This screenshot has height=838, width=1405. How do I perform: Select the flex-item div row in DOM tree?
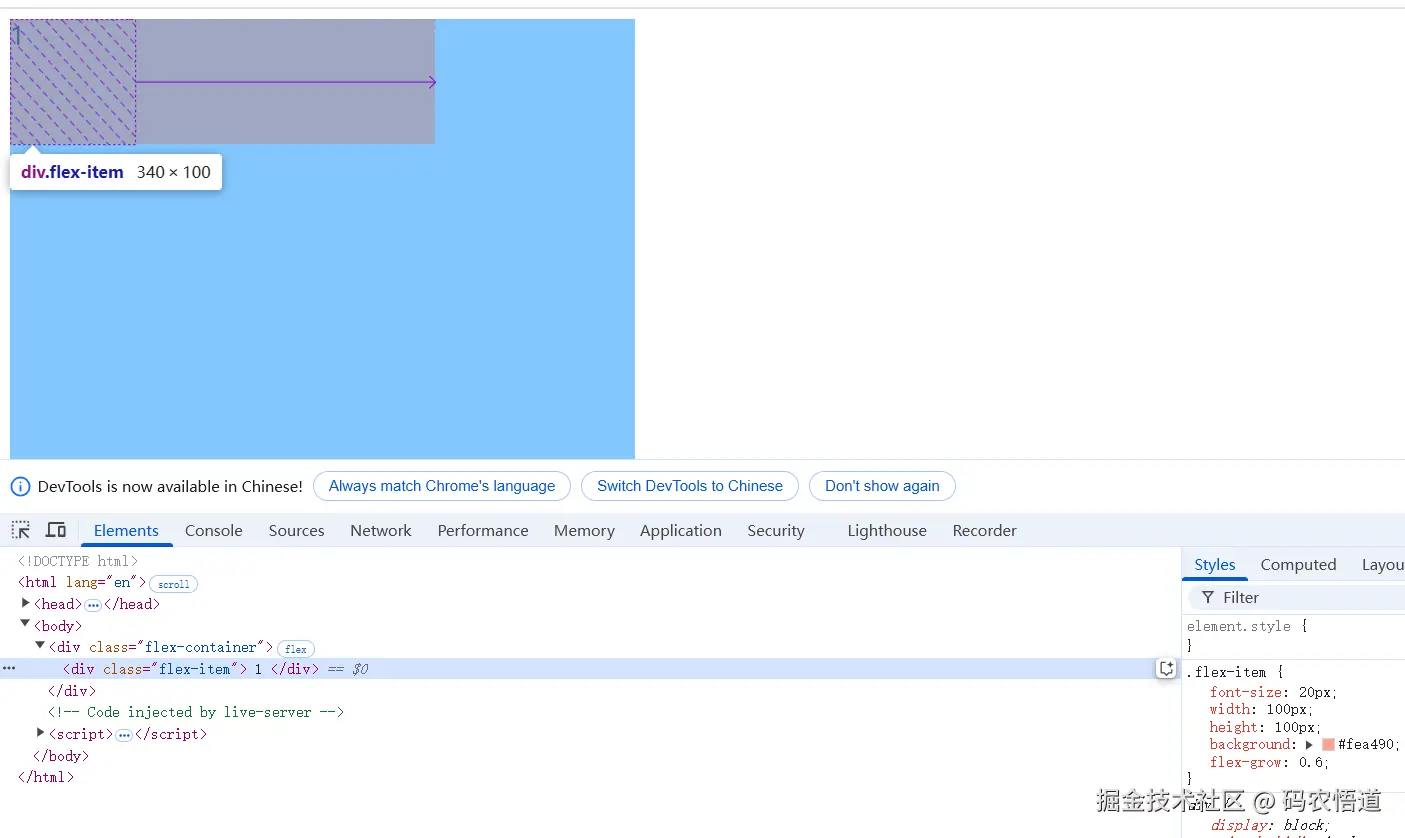[590, 669]
